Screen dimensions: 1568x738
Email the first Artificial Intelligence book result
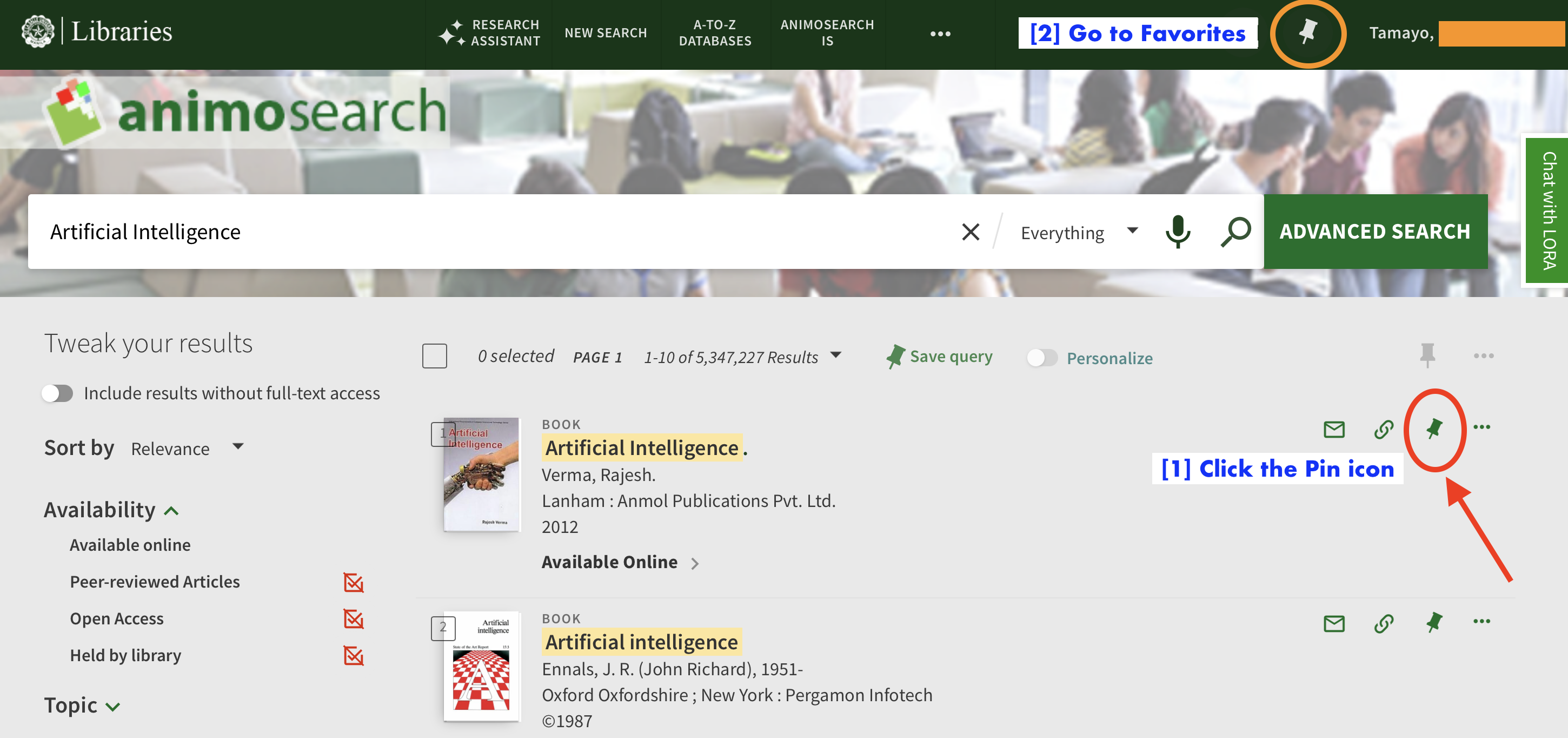(1334, 429)
